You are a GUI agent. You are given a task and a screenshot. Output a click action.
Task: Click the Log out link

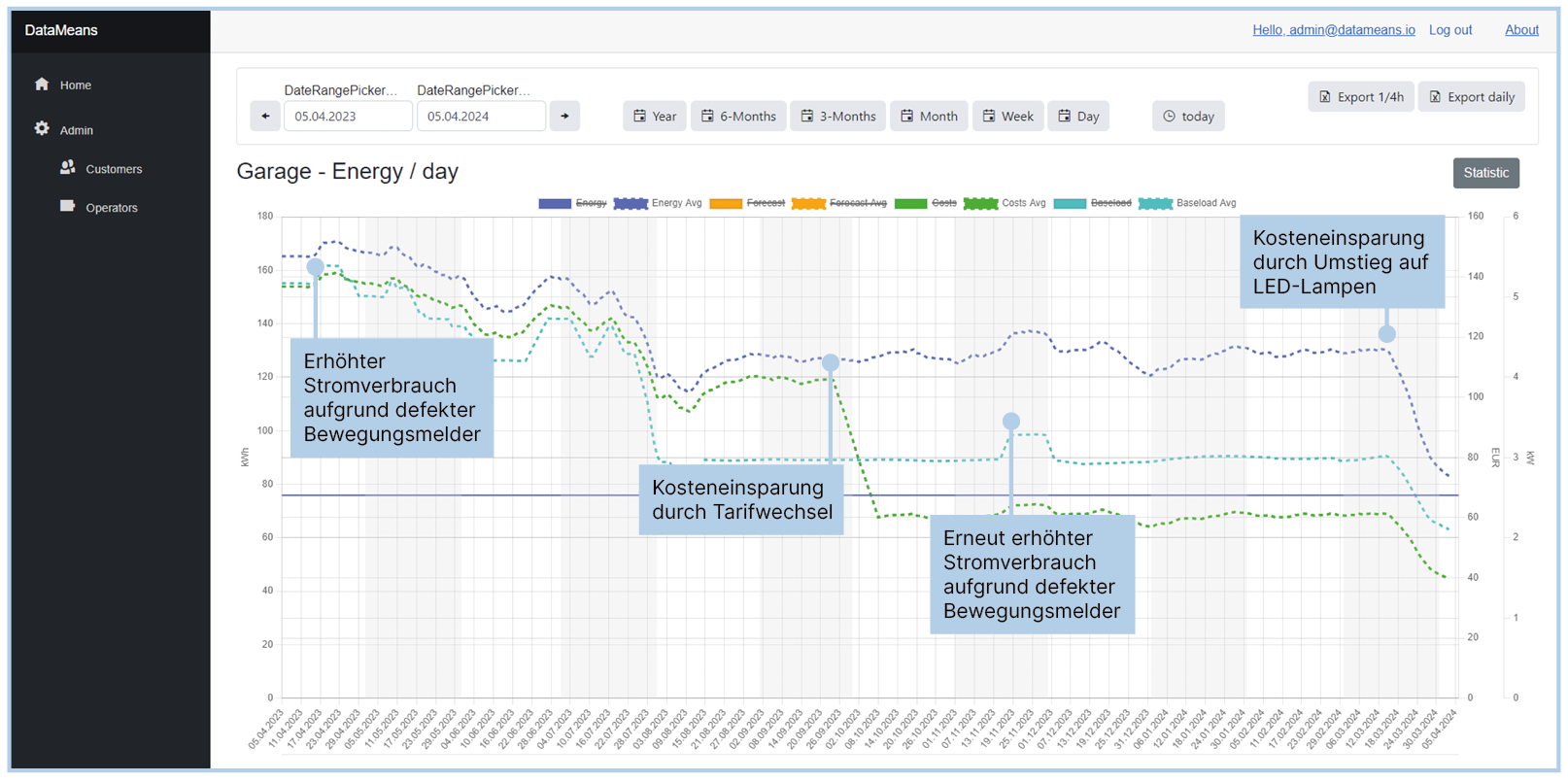tap(1449, 30)
